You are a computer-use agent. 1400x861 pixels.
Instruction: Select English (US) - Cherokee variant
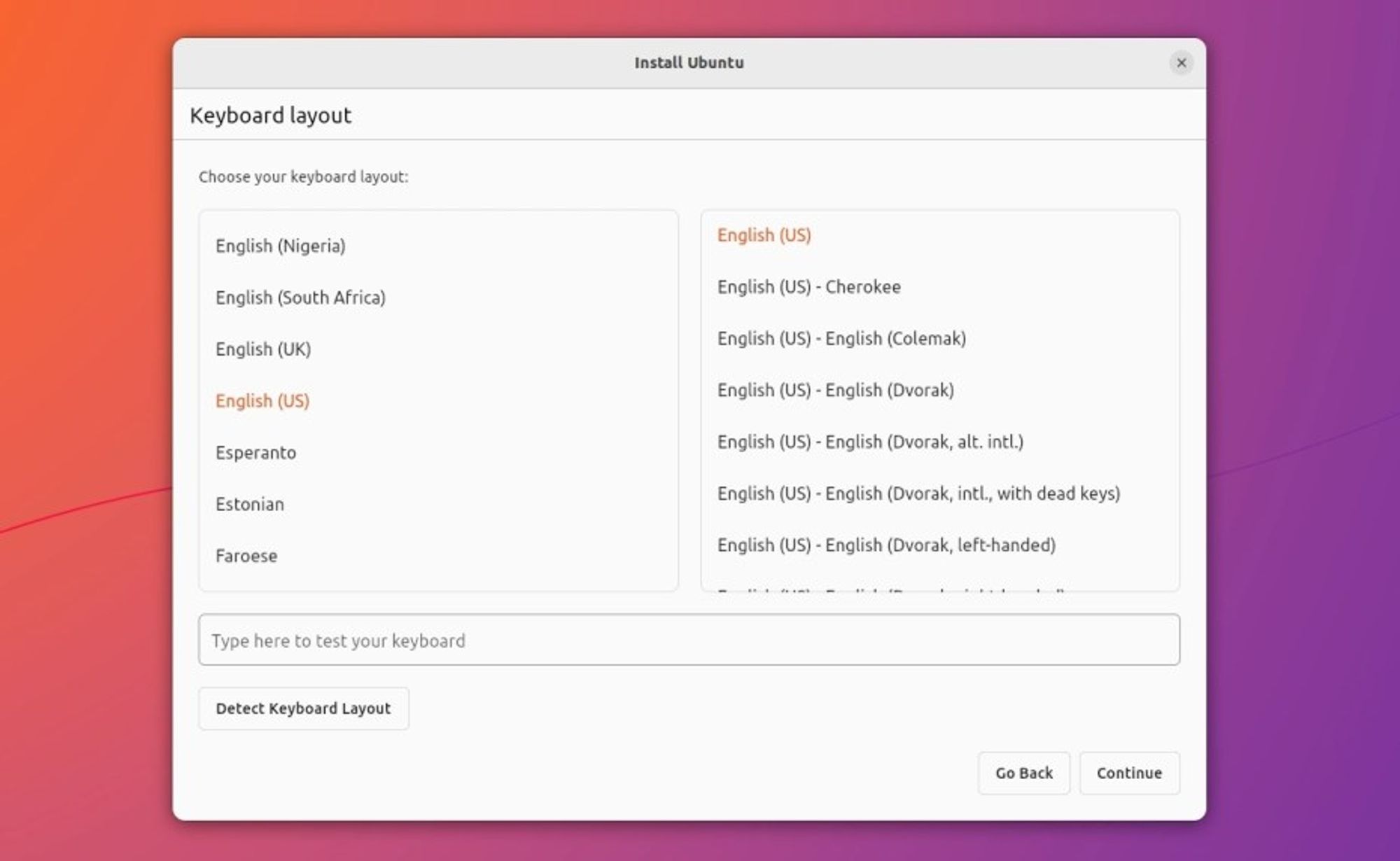(x=809, y=286)
